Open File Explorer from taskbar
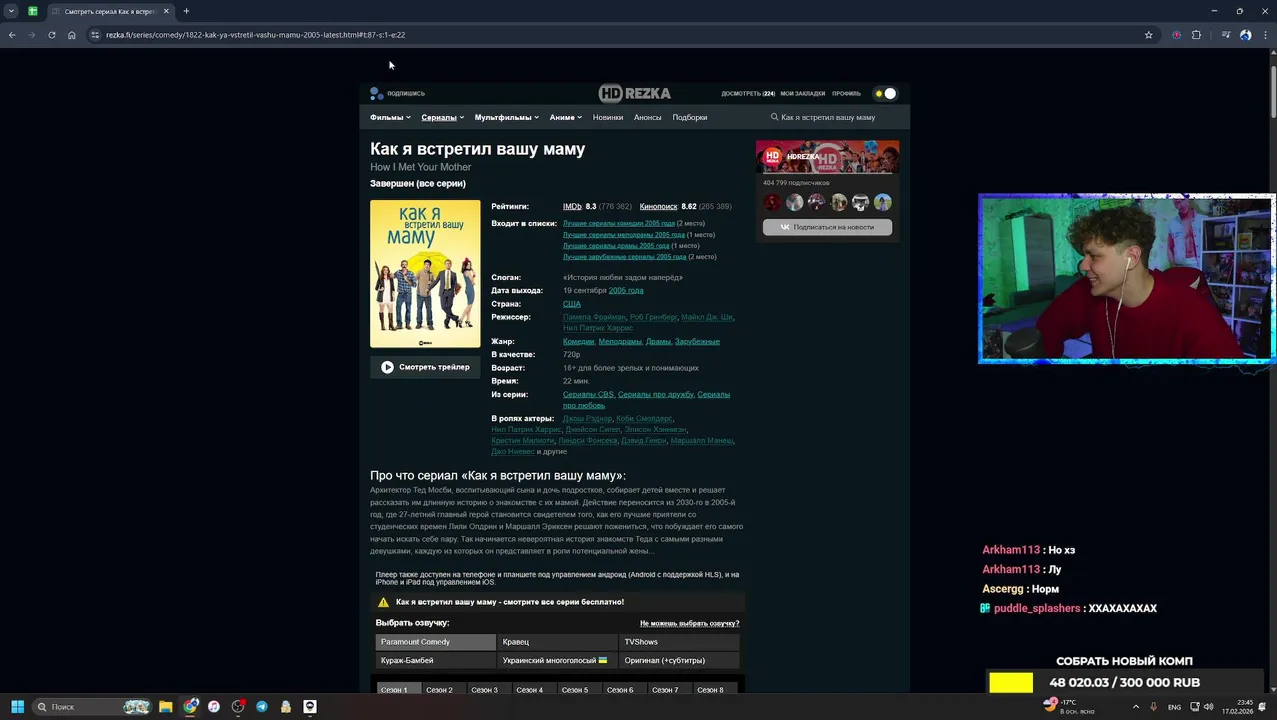1277x720 pixels. tap(165, 707)
